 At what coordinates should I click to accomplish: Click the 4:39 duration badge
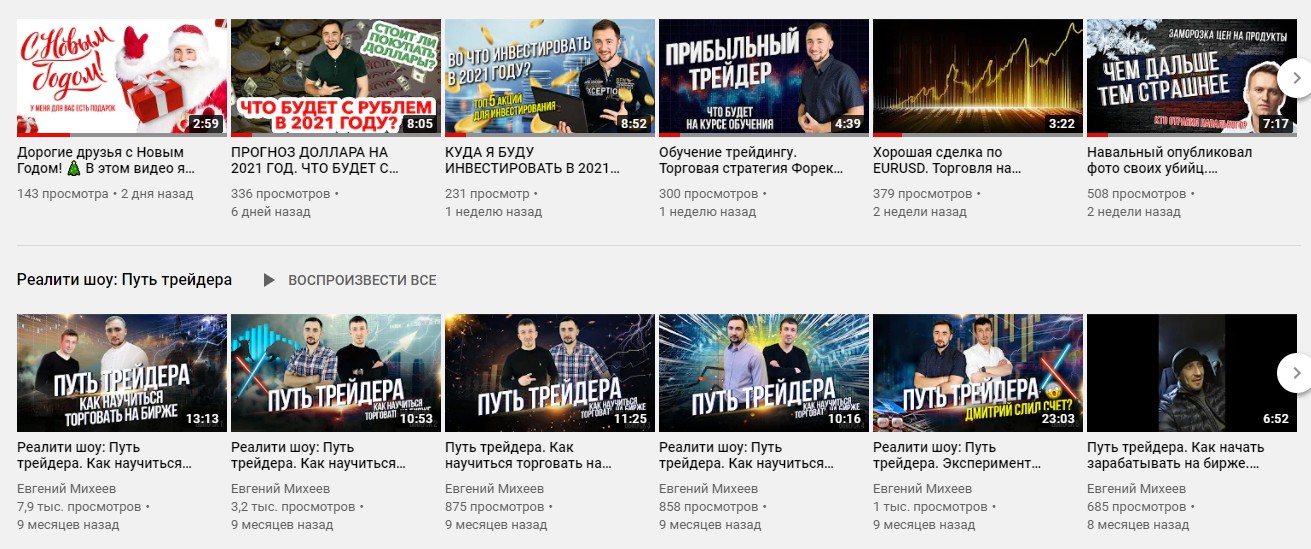846,124
